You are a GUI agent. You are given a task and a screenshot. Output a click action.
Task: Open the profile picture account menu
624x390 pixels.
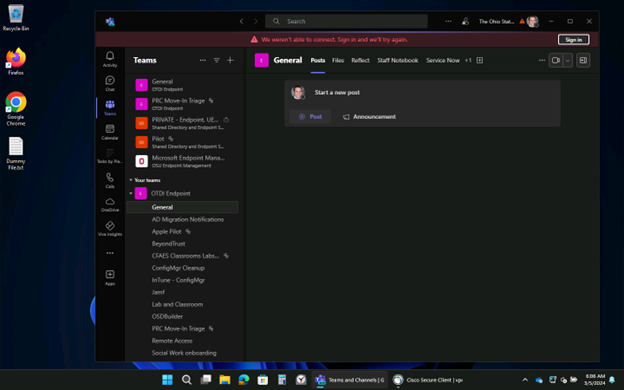(532, 21)
